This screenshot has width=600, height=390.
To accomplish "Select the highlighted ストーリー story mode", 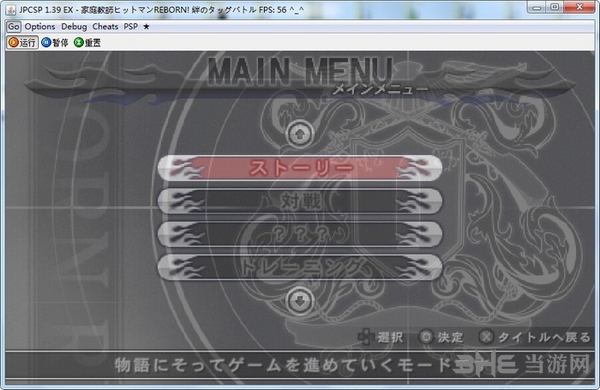I will [300, 168].
